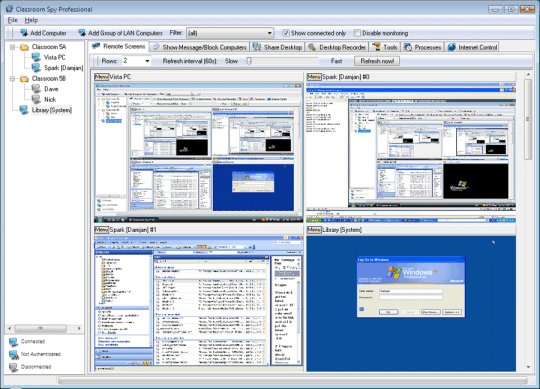Image resolution: width=540 pixels, height=389 pixels.
Task: Click the Add Group of LAN Computers label
Action: 125,33
